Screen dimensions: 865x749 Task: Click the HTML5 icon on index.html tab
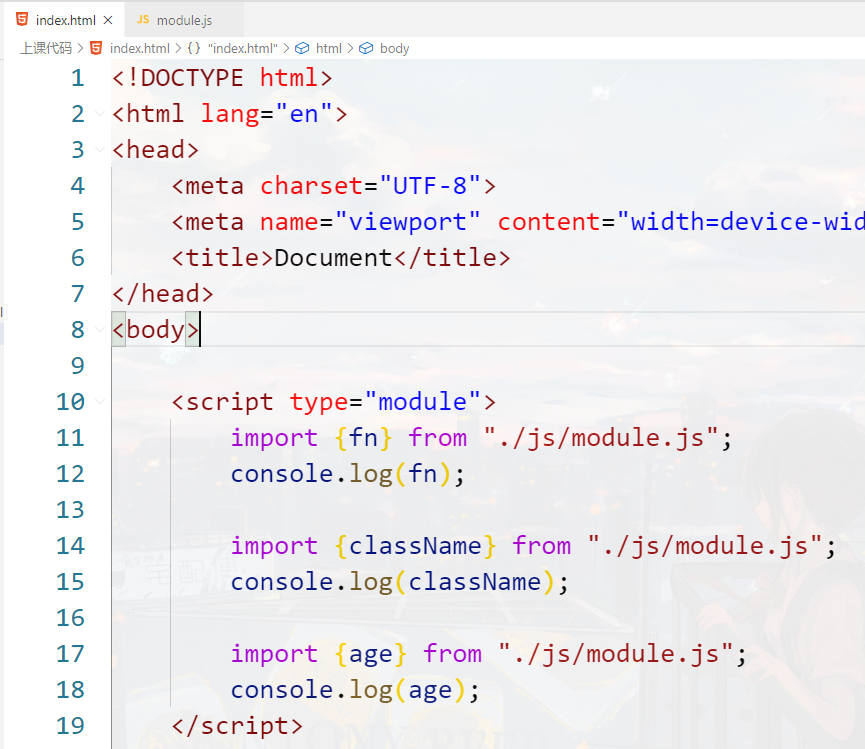22,19
